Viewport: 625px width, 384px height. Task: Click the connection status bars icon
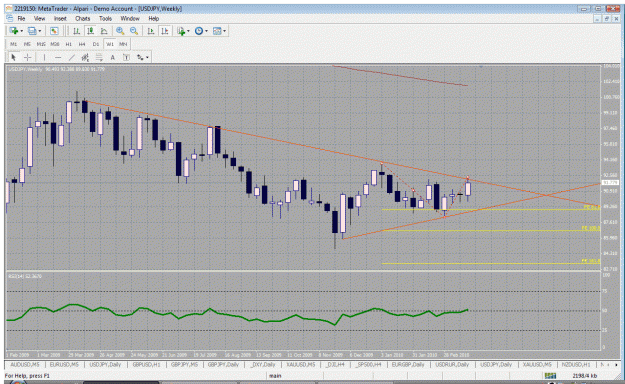coord(550,376)
